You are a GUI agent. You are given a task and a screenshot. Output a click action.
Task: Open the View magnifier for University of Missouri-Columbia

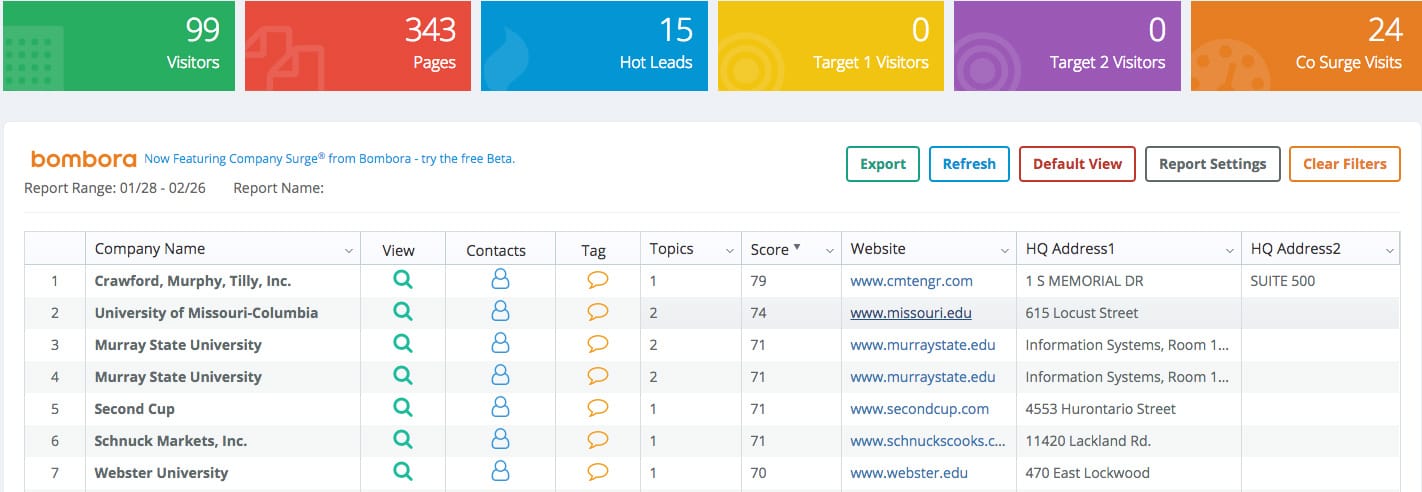402,312
